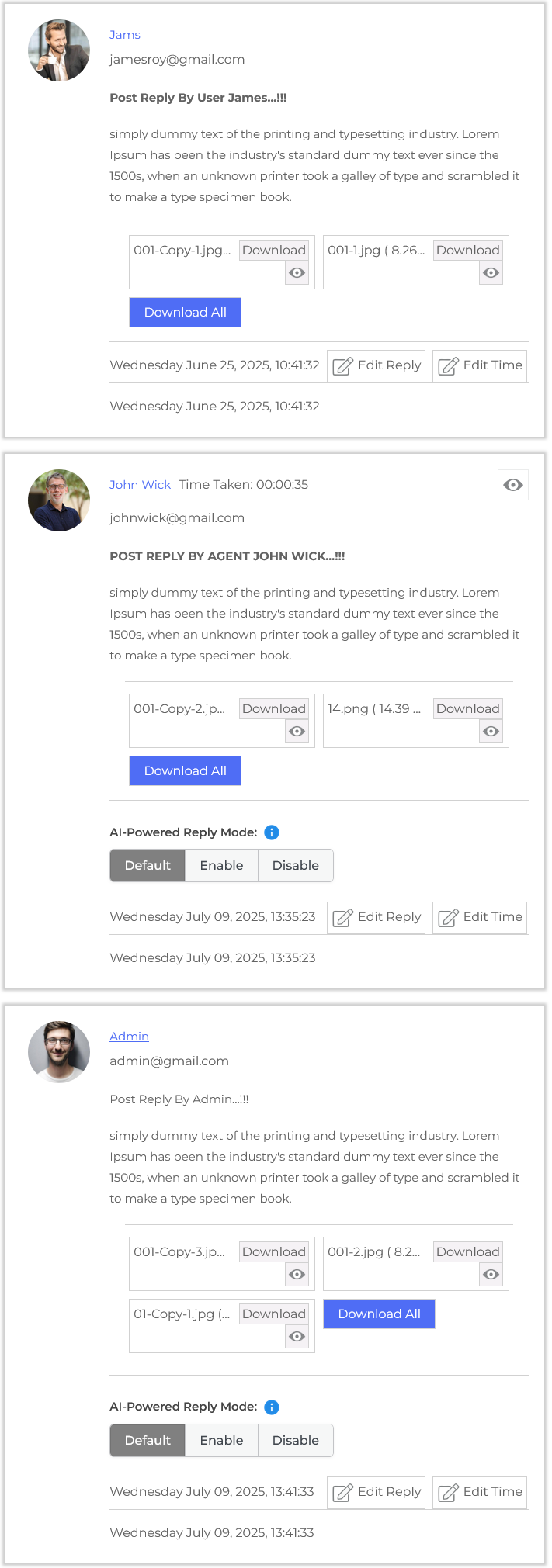This screenshot has width=552, height=1568.
Task: View the 001-Copy-3 attachment eye icon
Action: pyautogui.click(x=297, y=1275)
